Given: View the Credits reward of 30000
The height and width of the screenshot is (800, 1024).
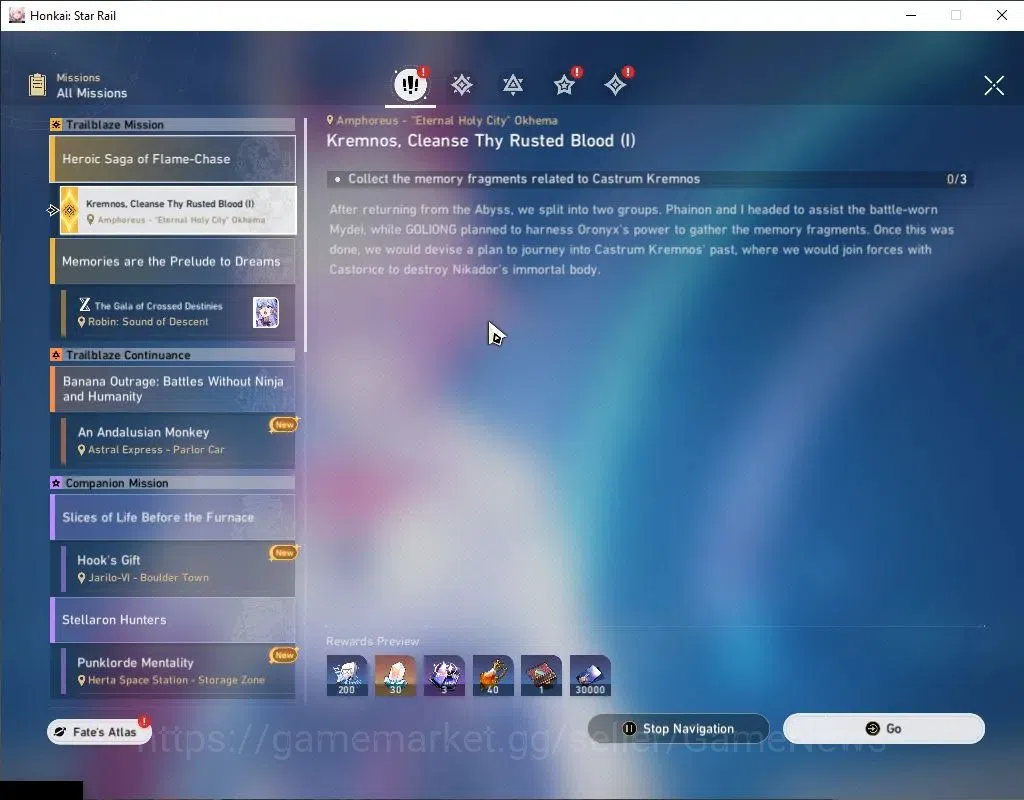Looking at the screenshot, I should (590, 676).
